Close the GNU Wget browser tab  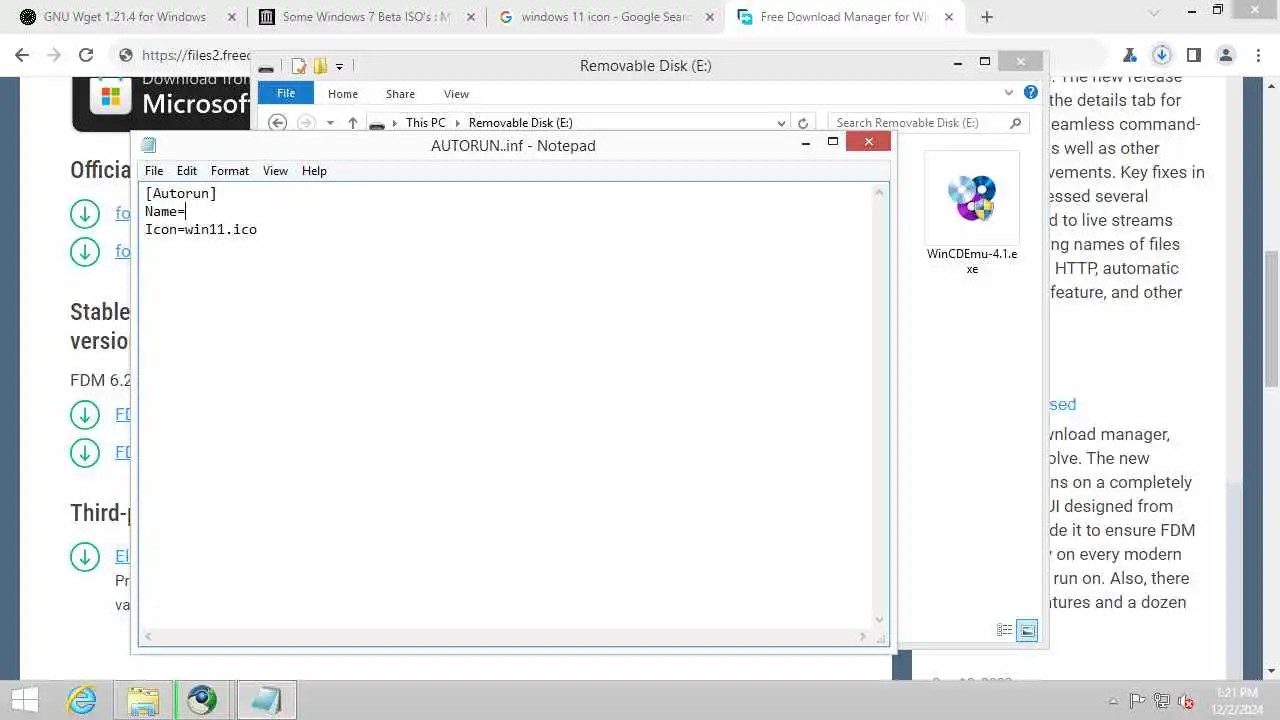[x=231, y=17]
